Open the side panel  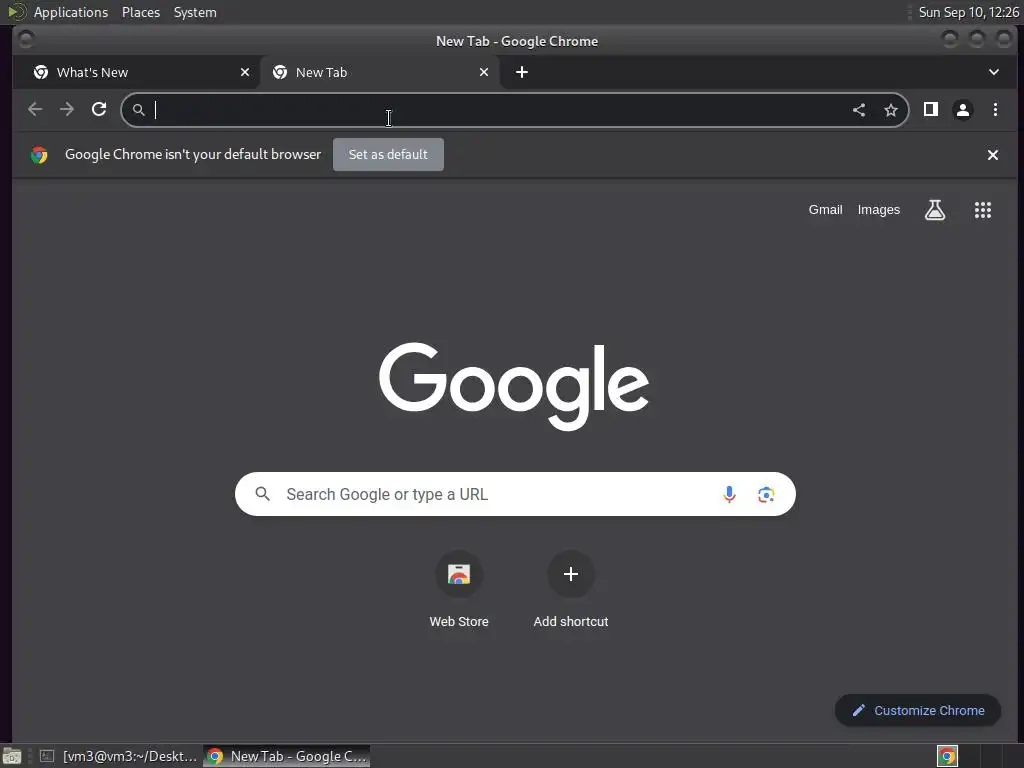click(931, 109)
